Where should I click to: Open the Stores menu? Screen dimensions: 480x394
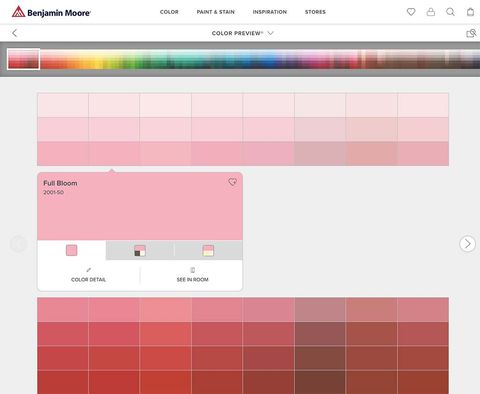[x=315, y=12]
